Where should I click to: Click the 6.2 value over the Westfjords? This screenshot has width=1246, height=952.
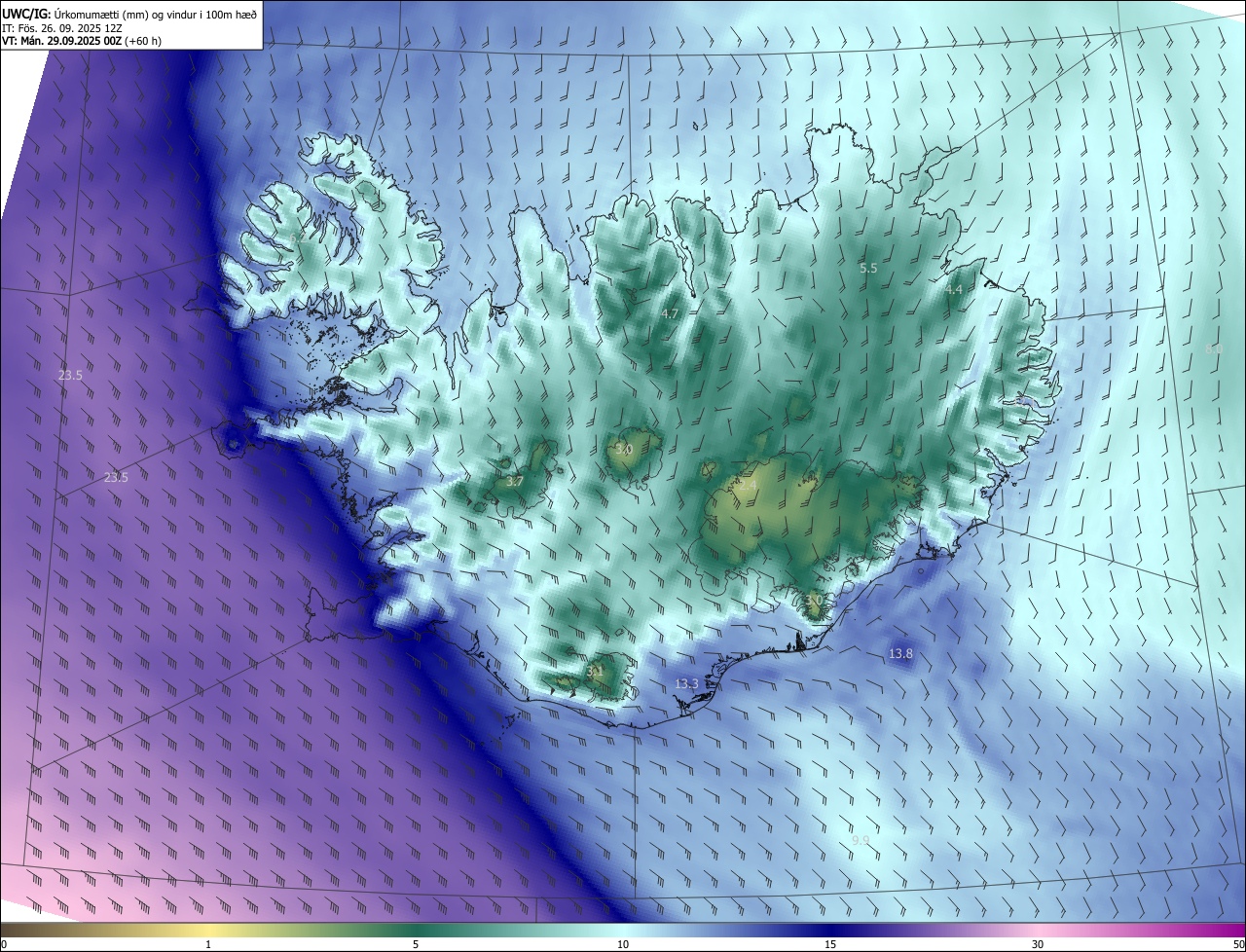[x=298, y=238]
